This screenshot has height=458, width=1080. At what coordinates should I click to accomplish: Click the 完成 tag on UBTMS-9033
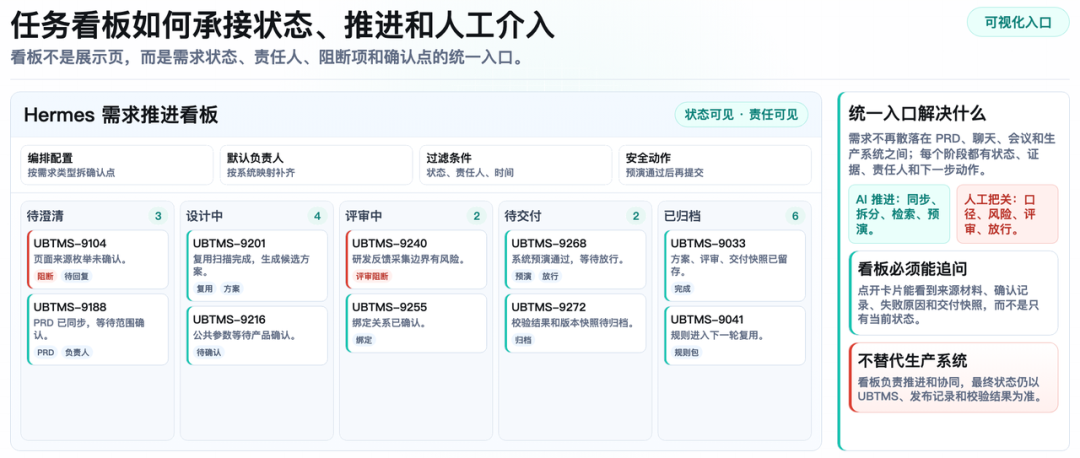click(682, 289)
